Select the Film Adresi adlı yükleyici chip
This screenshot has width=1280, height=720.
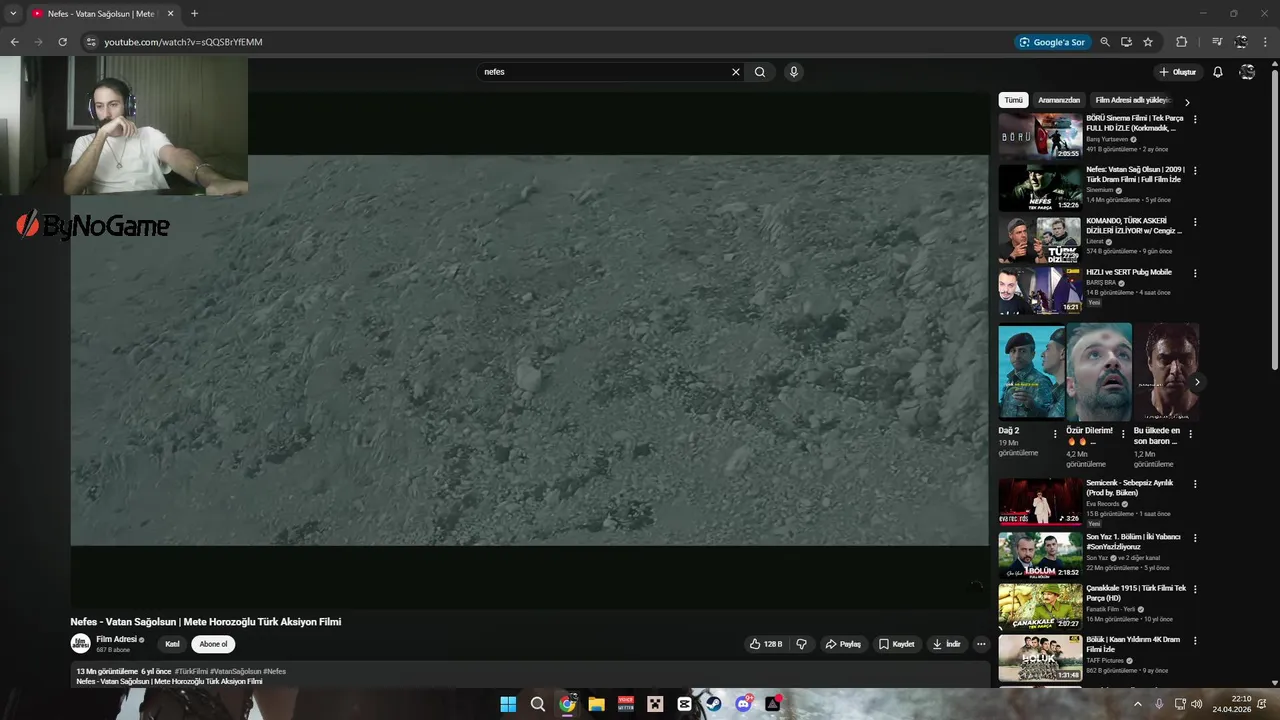click(1132, 100)
